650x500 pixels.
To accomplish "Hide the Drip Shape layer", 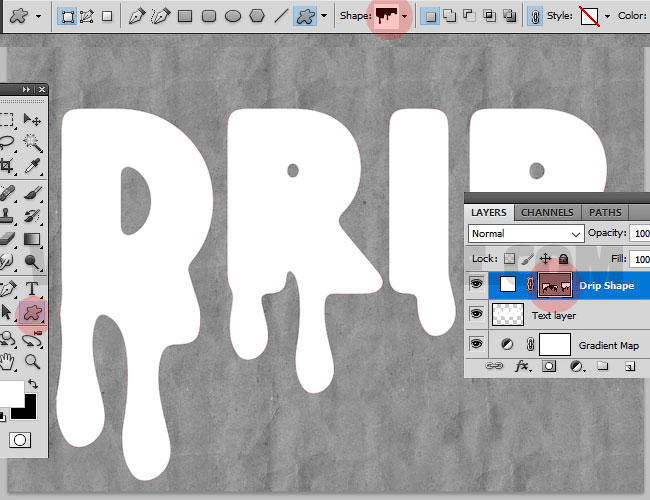I will coord(476,284).
